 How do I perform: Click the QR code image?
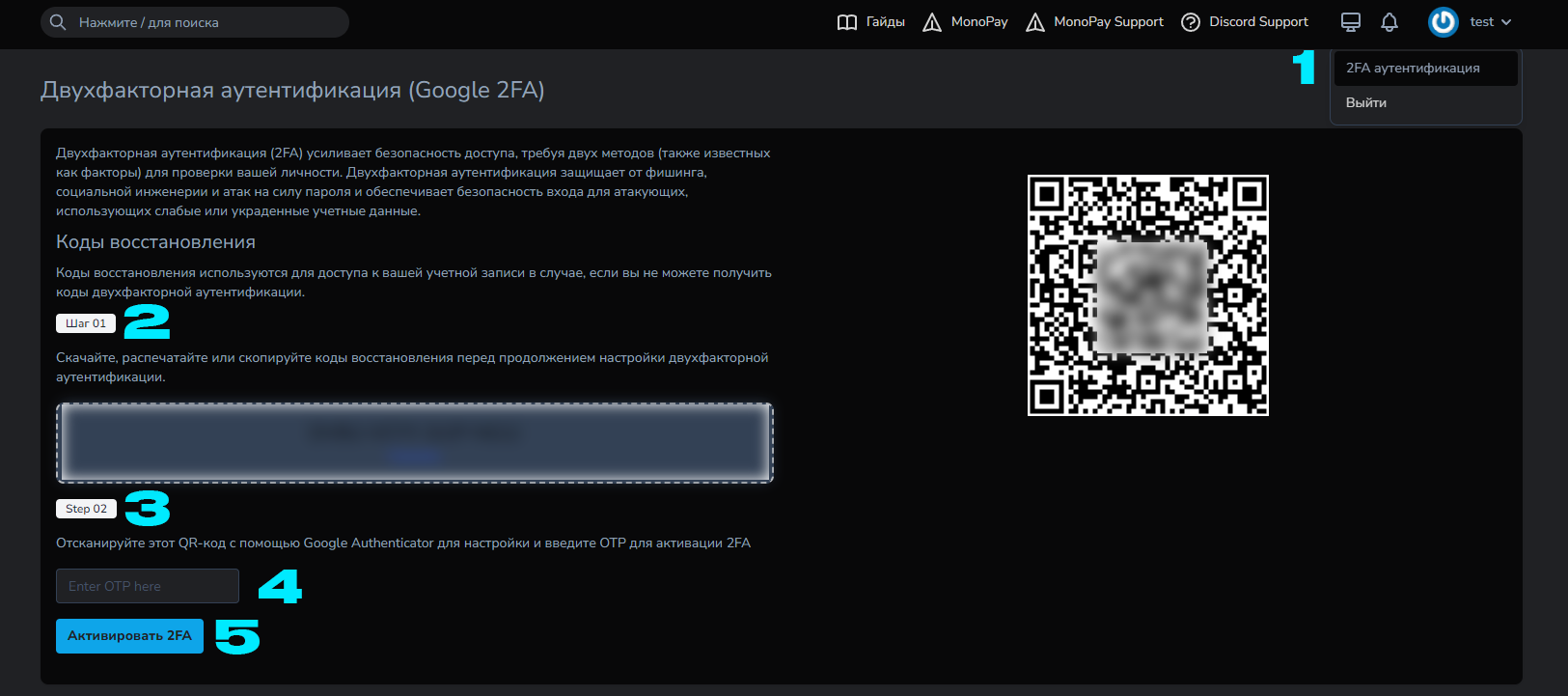[1147, 295]
